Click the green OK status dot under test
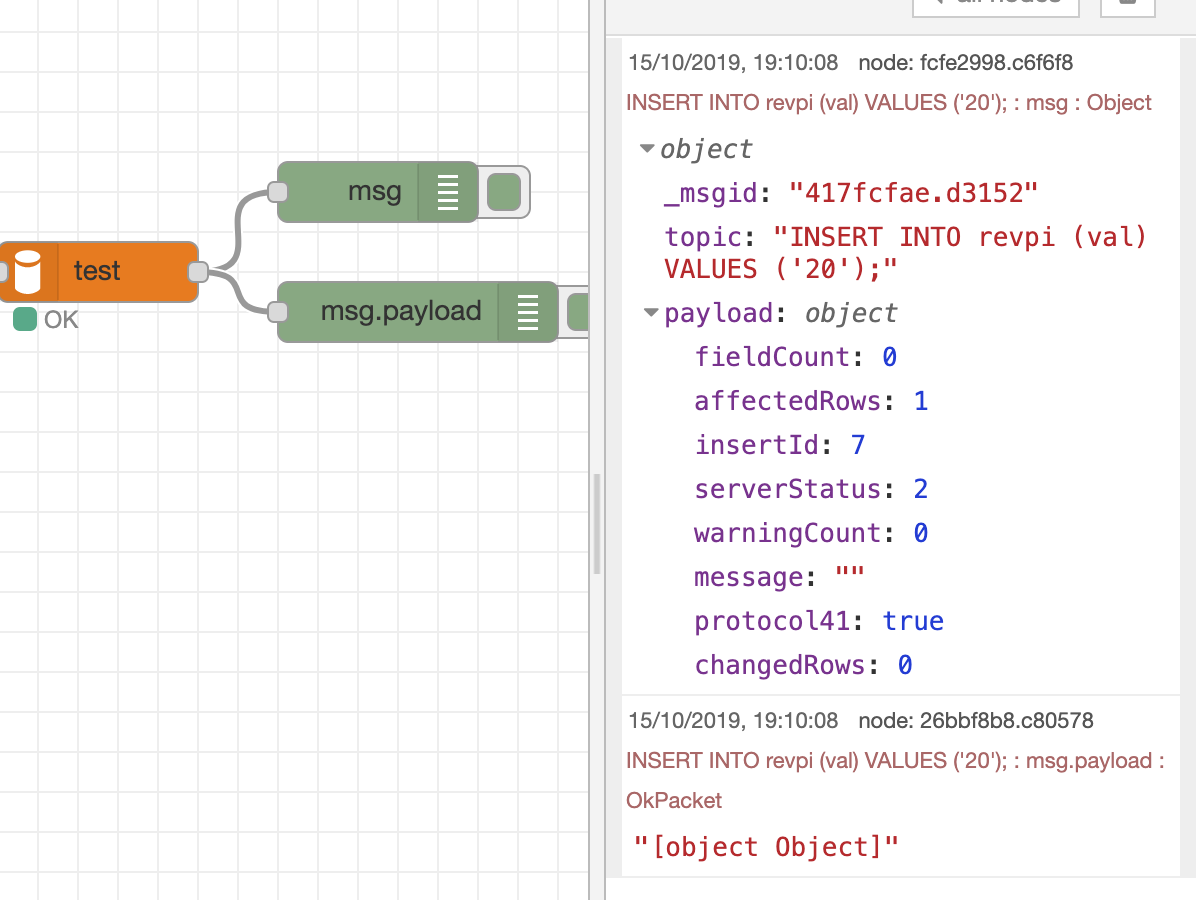Image resolution: width=1196 pixels, height=900 pixels. click(23, 320)
